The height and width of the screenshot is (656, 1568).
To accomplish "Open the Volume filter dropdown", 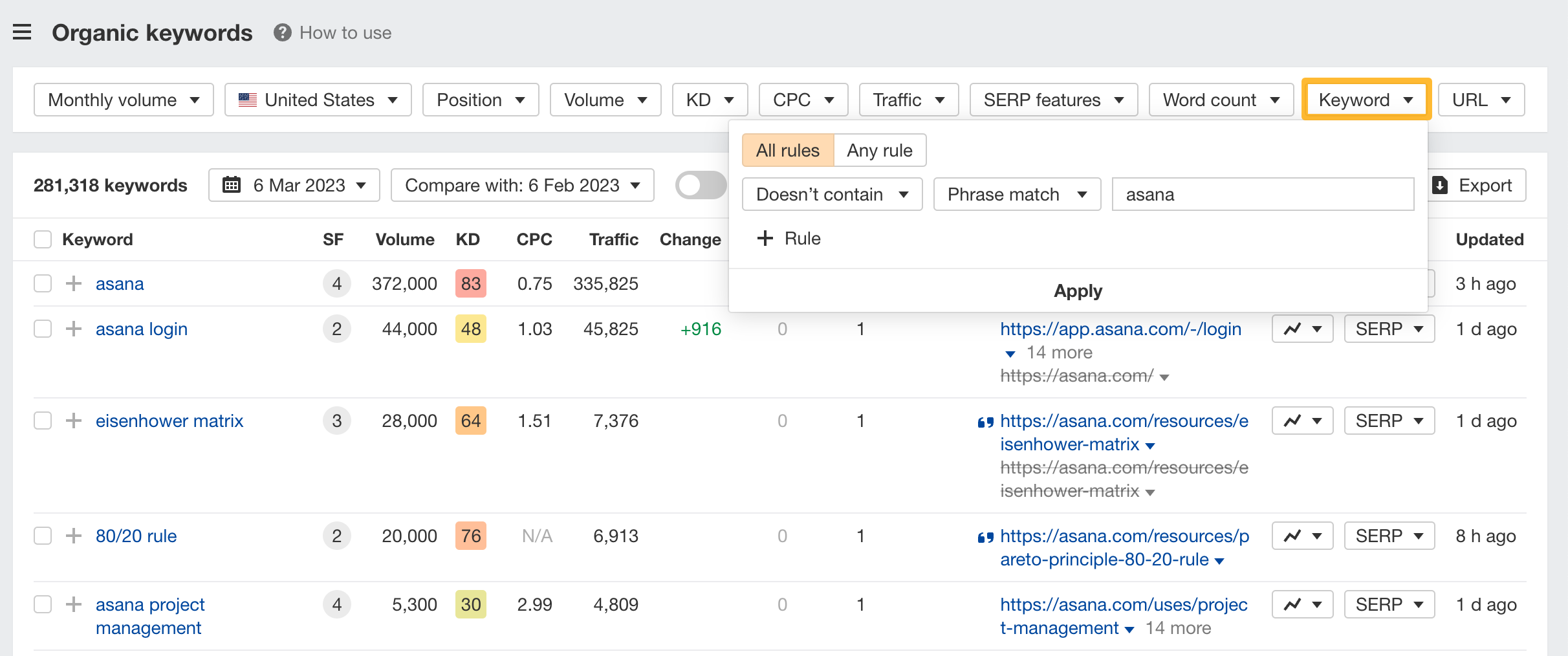I will coord(605,100).
